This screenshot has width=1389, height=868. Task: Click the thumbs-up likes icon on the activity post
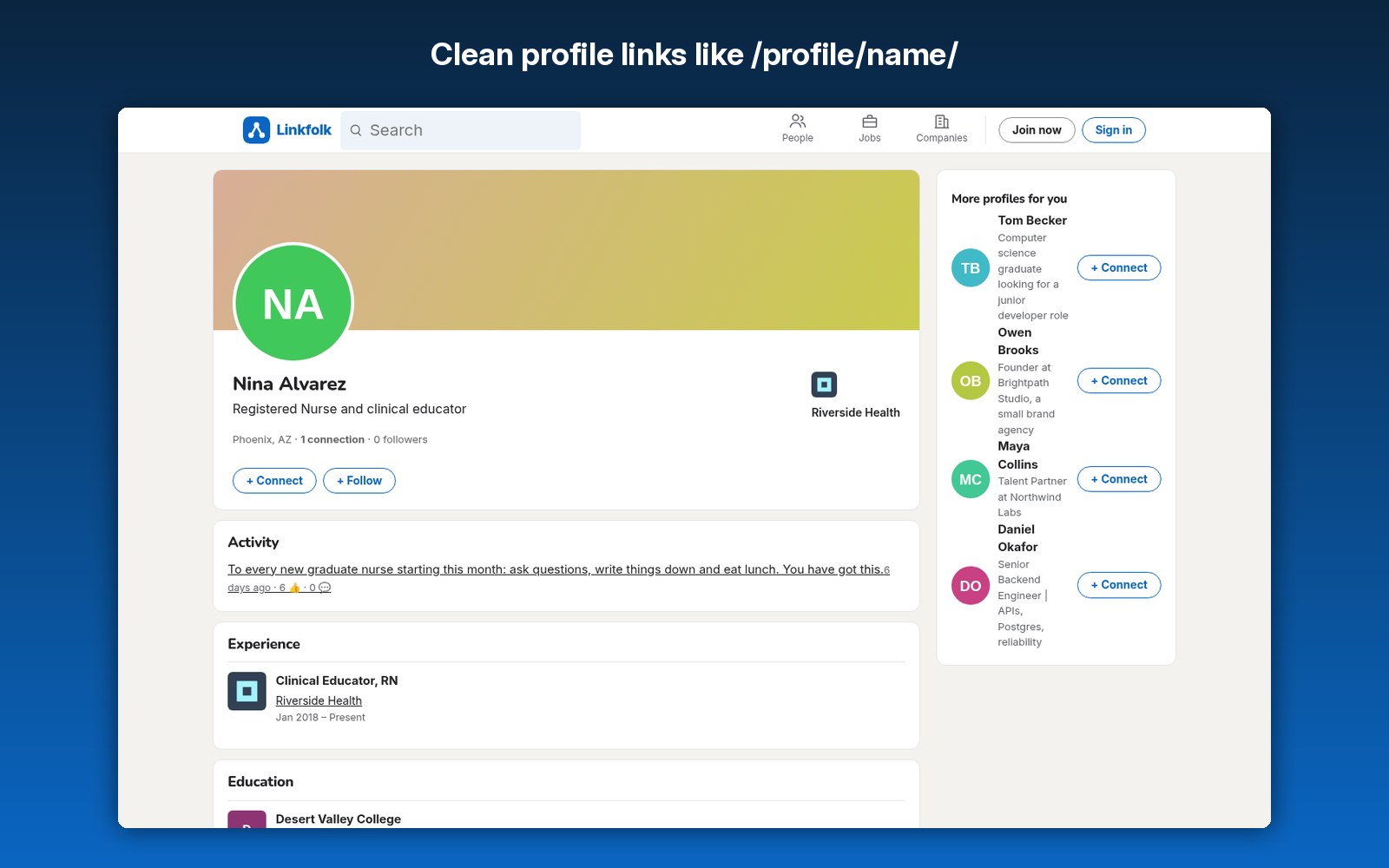point(295,589)
